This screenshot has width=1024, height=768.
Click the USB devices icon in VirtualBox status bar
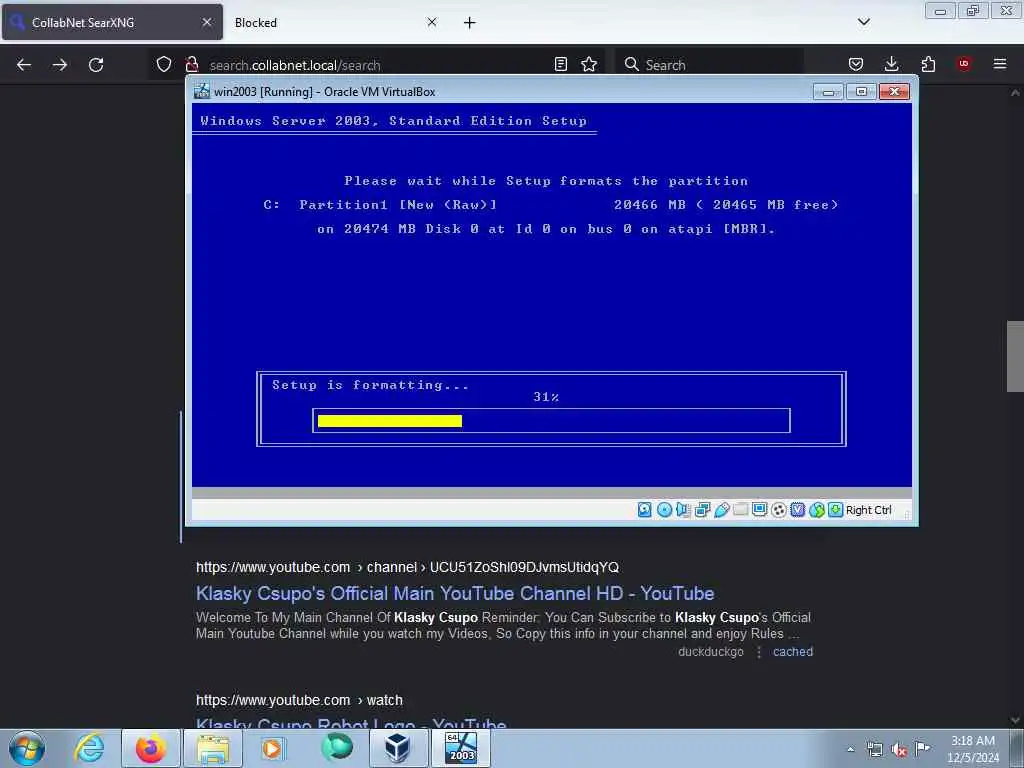click(722, 510)
